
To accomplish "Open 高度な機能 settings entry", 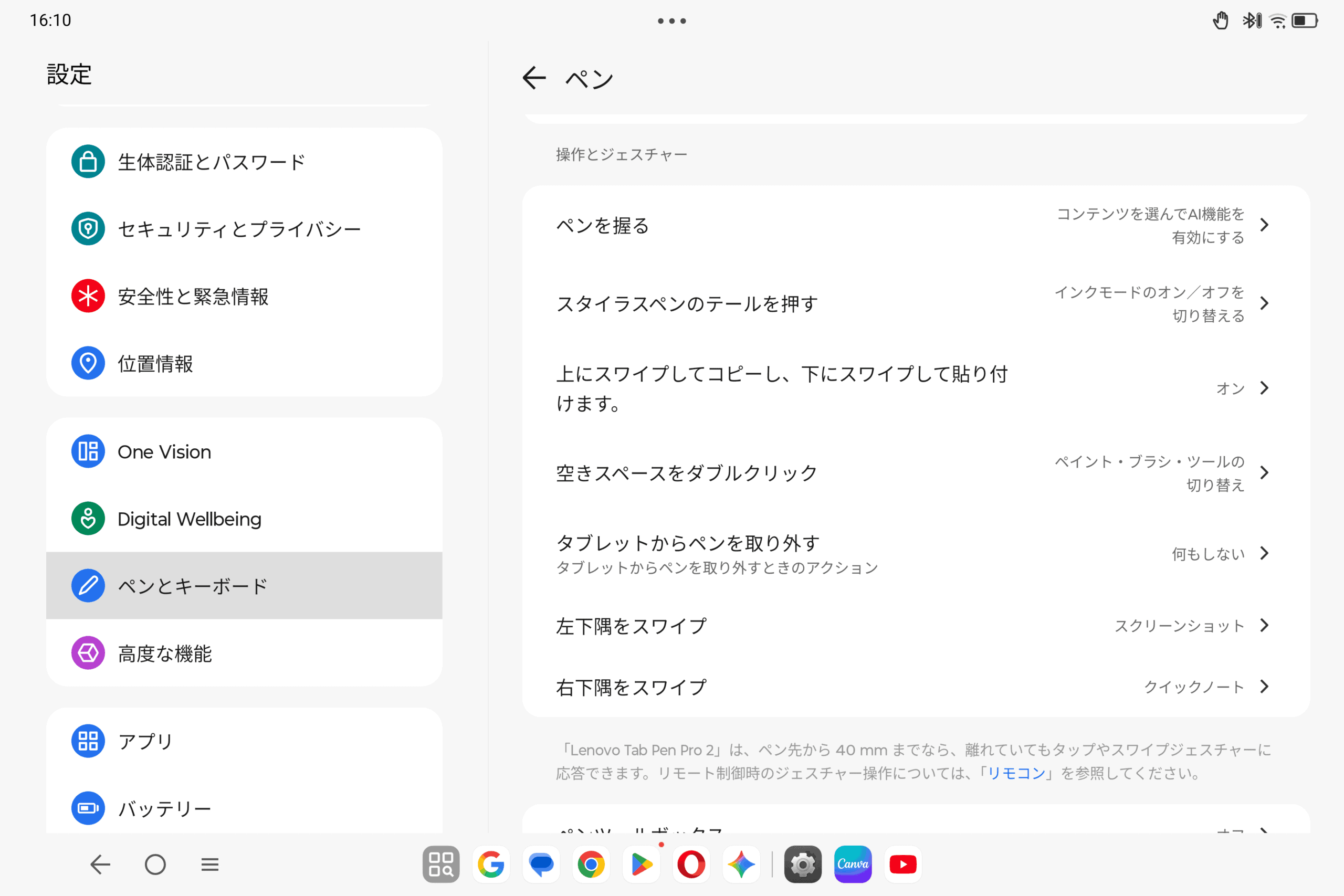I will pos(244,652).
